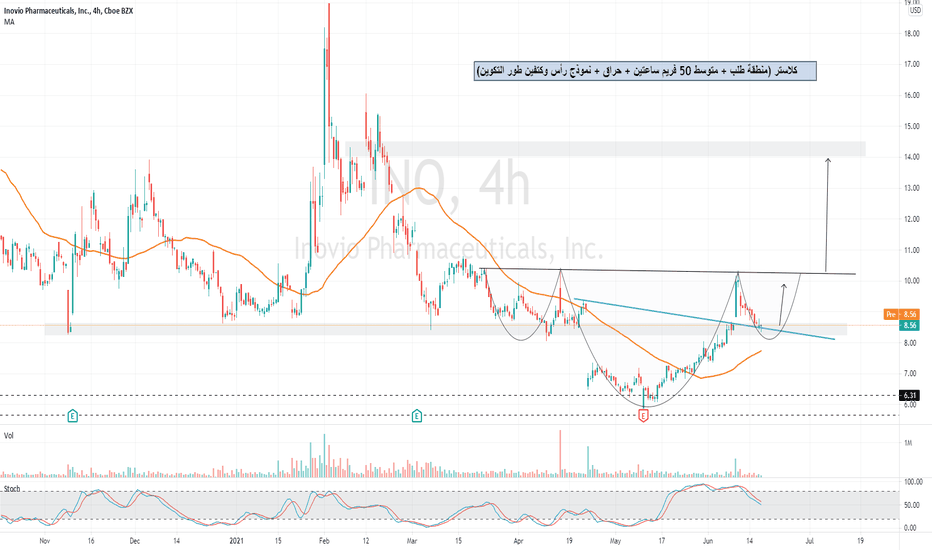Click the orange Pre 8.56 pre-market price tag
This screenshot has width=932, height=550.
tap(900, 315)
